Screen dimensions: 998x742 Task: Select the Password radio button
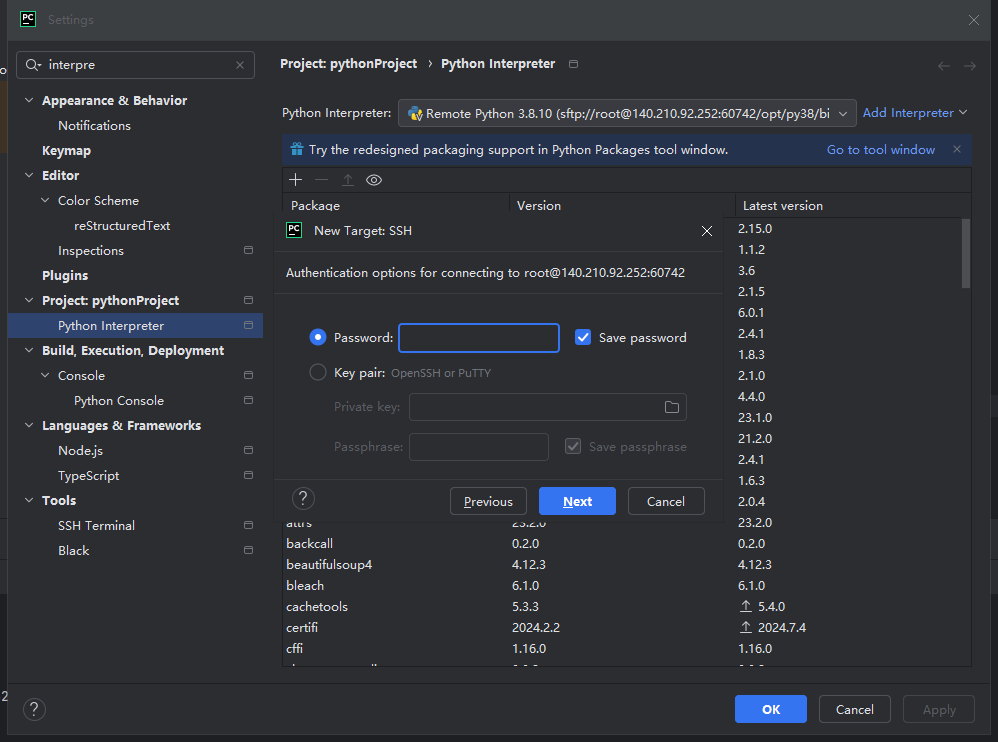(318, 337)
